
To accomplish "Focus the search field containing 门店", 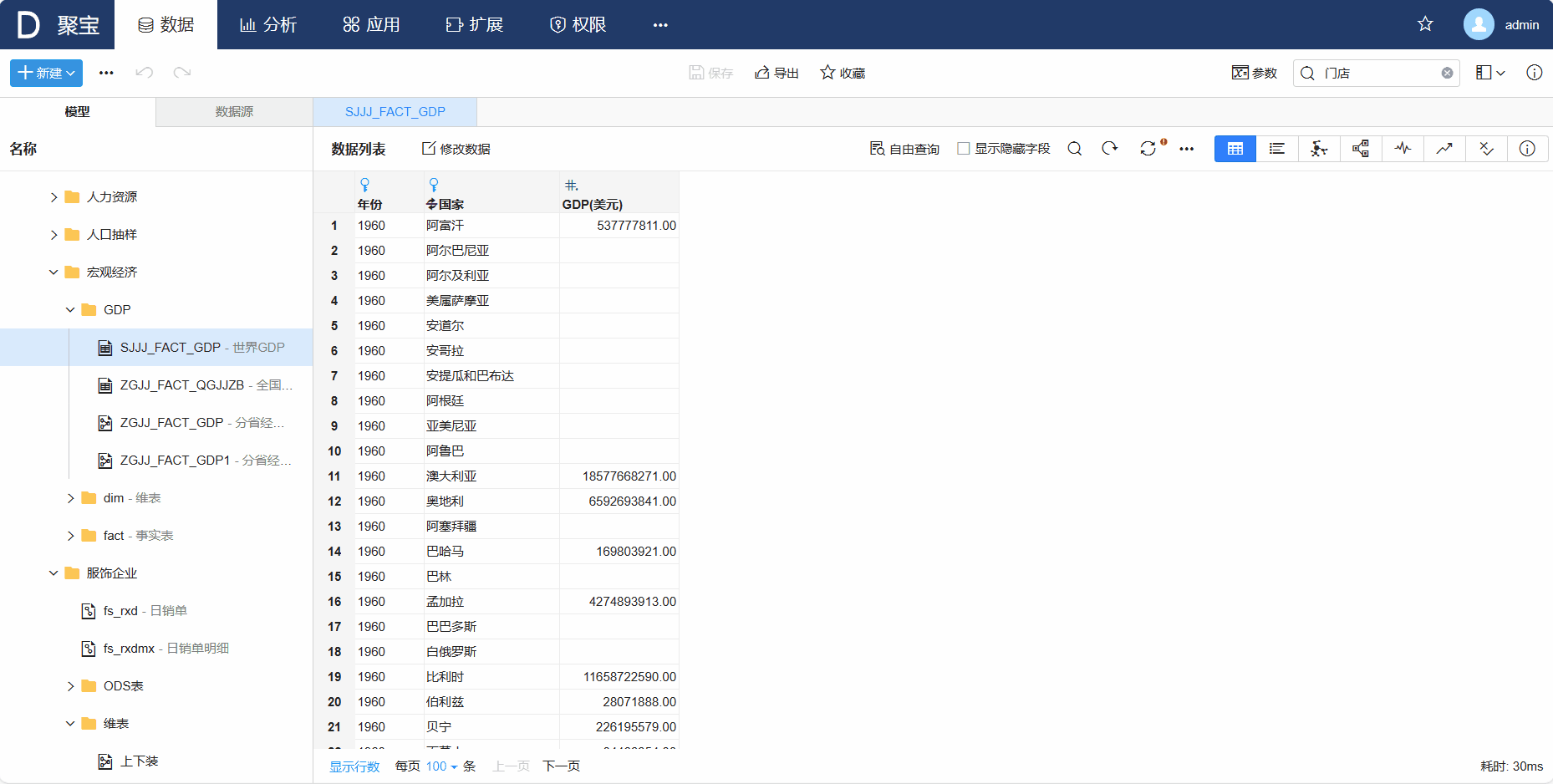I will tap(1376, 73).
